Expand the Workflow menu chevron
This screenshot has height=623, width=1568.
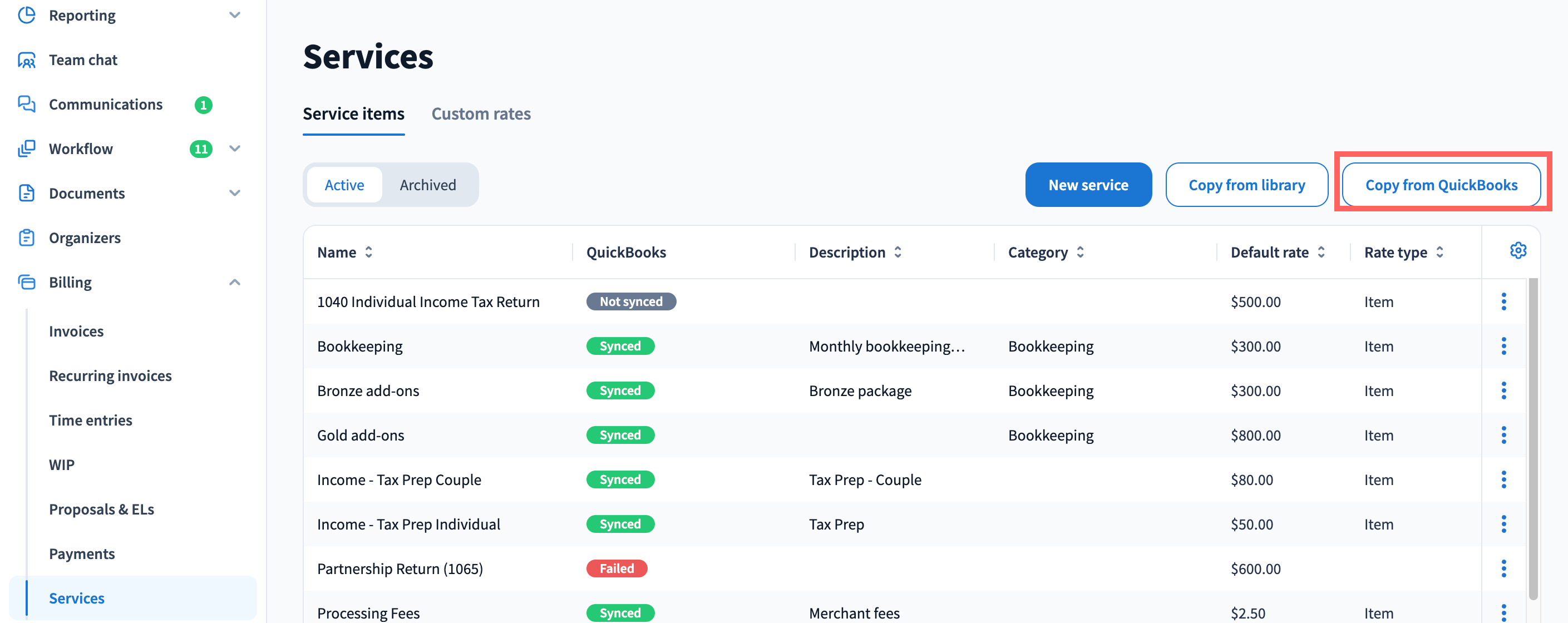tap(235, 149)
